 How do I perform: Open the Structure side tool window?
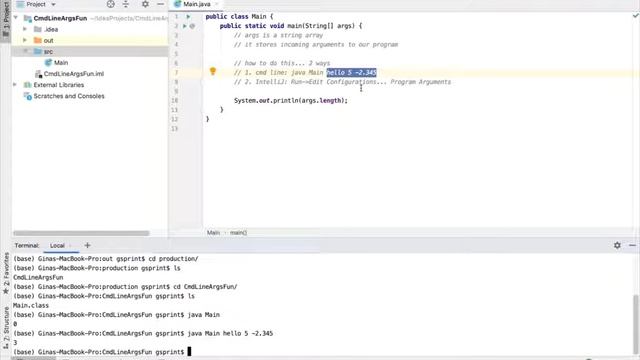pyautogui.click(x=6, y=328)
